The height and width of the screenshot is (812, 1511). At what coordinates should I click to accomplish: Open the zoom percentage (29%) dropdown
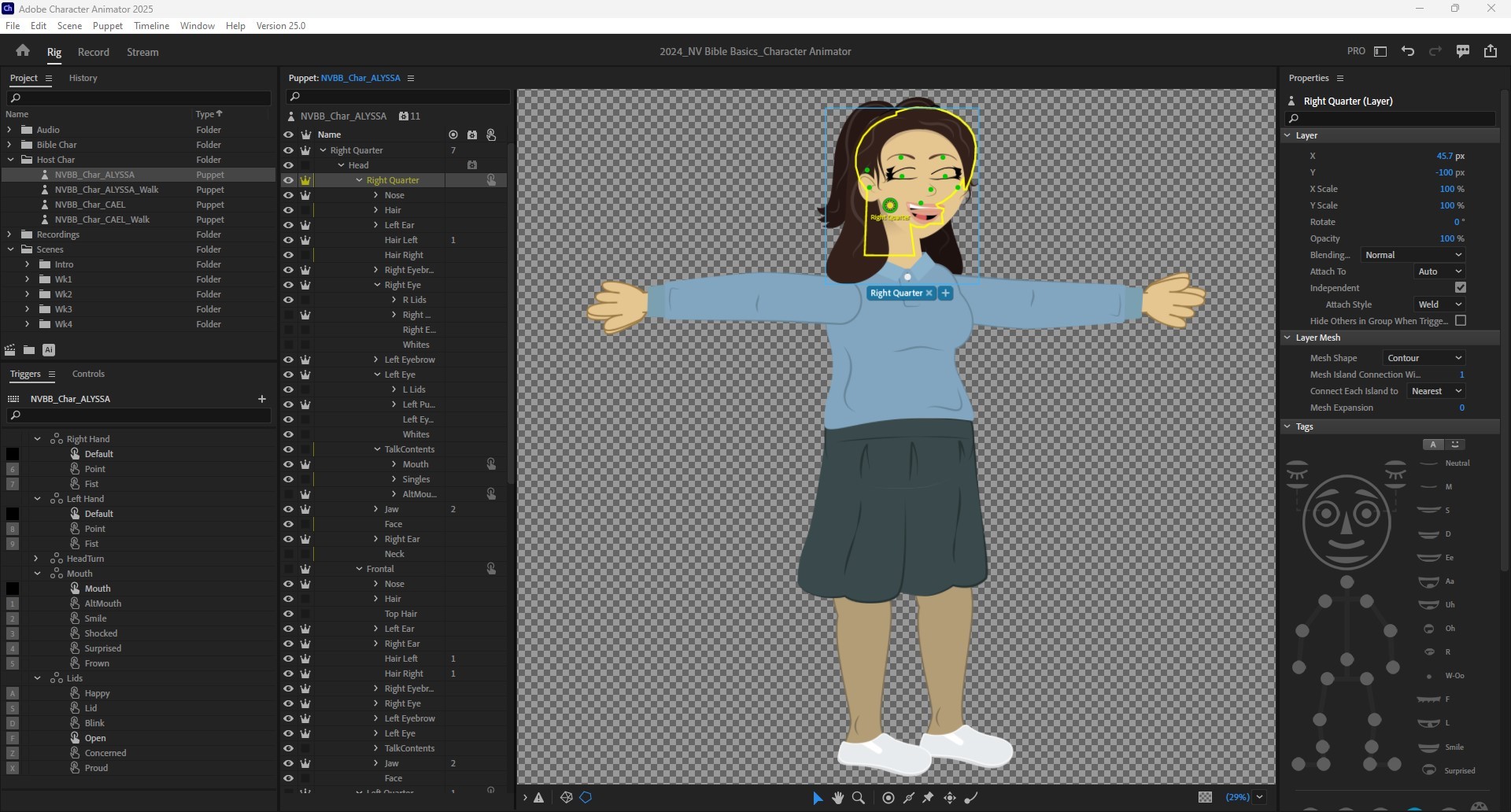1259,797
